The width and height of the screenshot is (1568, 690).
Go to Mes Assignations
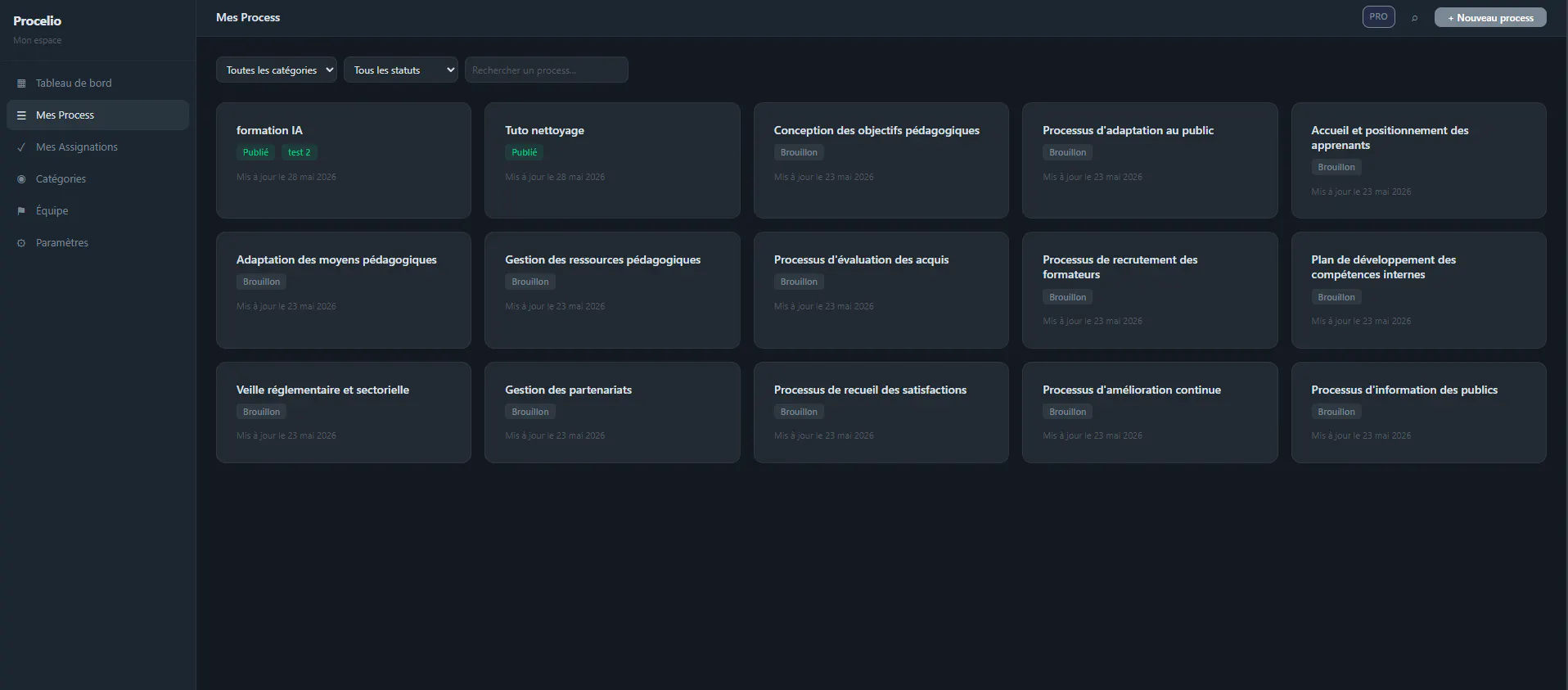[97, 147]
